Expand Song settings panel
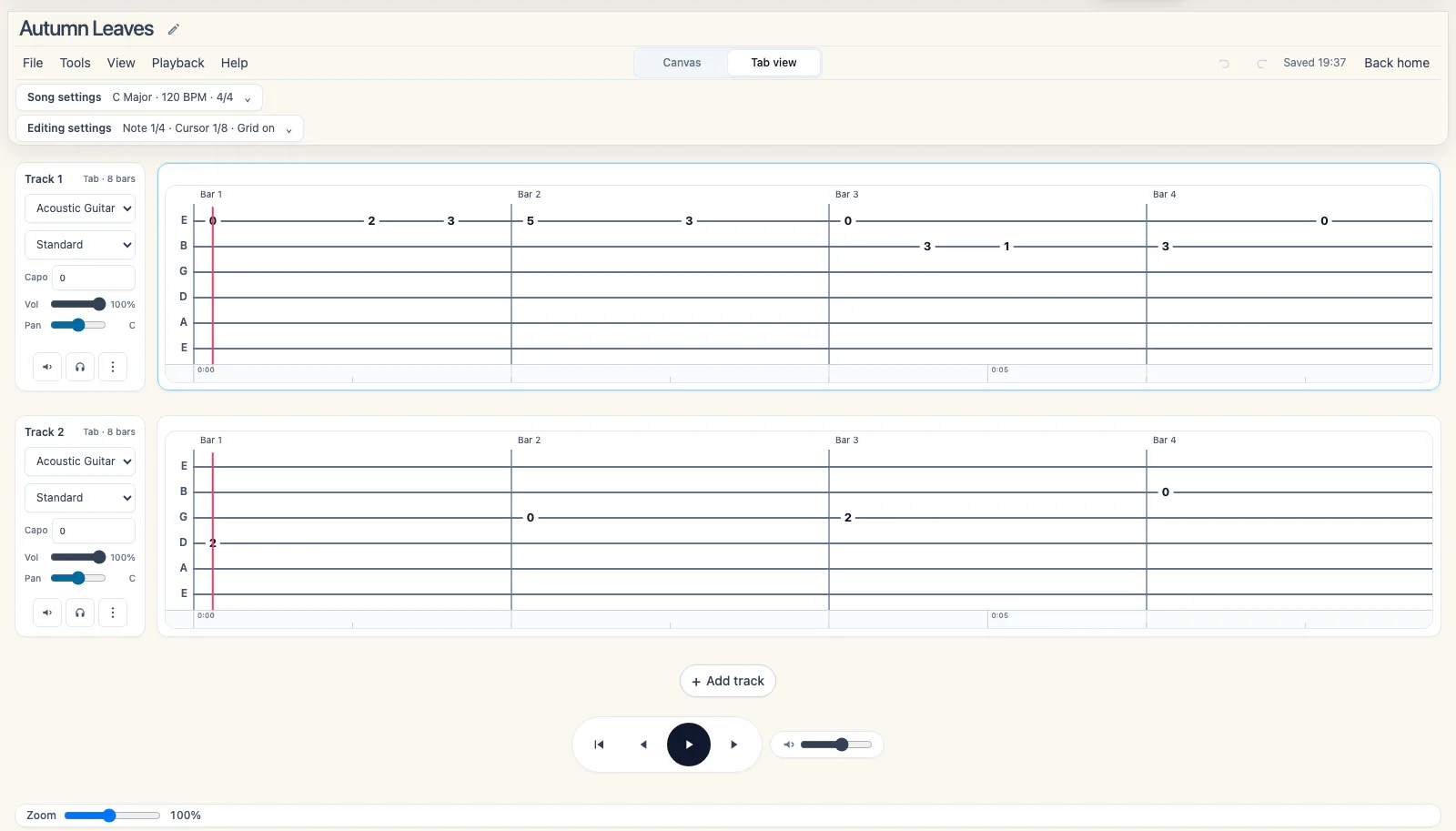This screenshot has width=1456, height=831. coord(139,97)
